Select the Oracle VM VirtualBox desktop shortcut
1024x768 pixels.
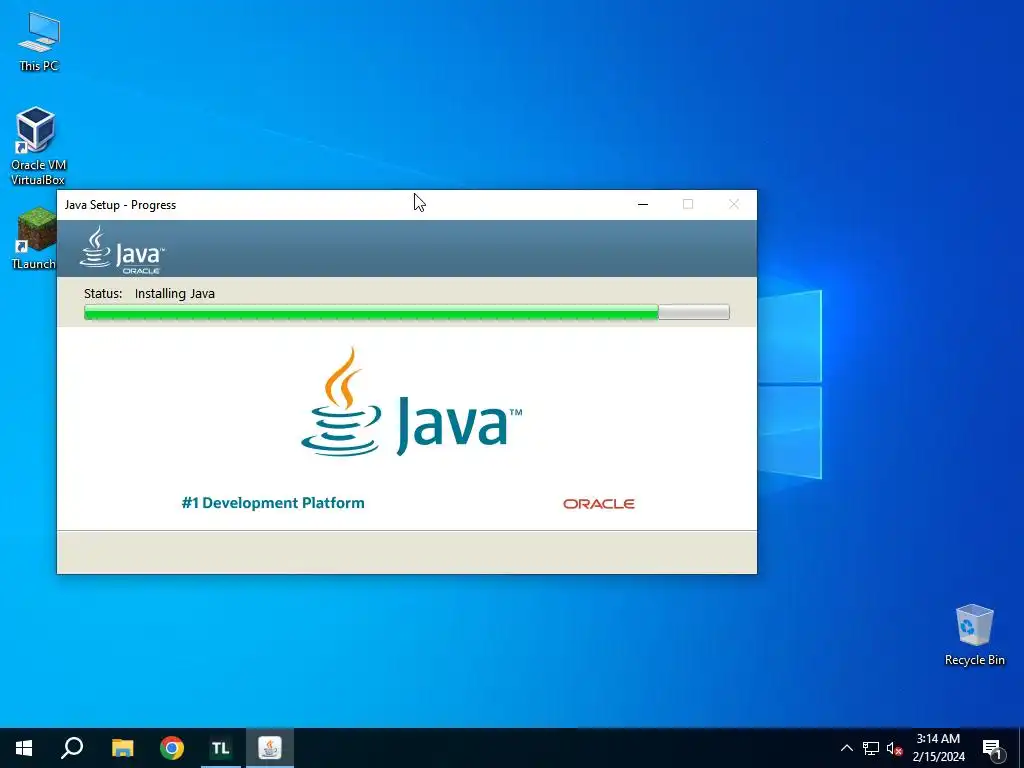pos(38,146)
